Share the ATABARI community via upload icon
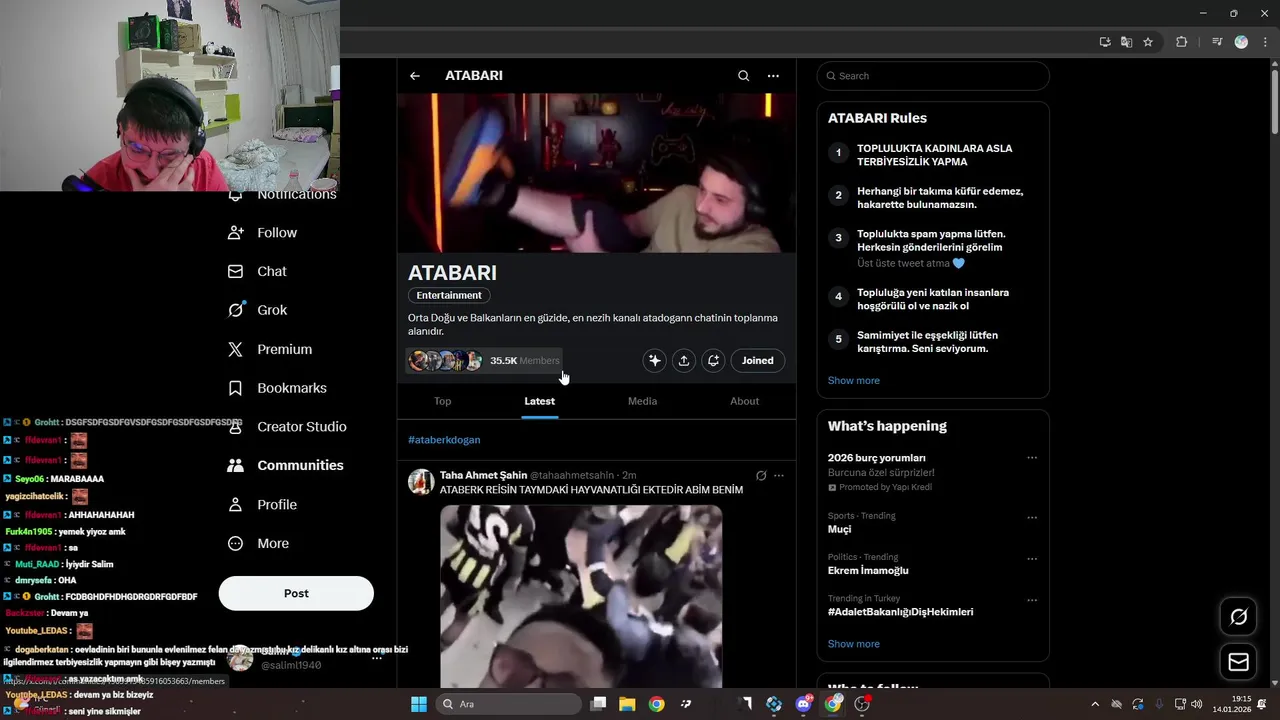 pos(684,360)
